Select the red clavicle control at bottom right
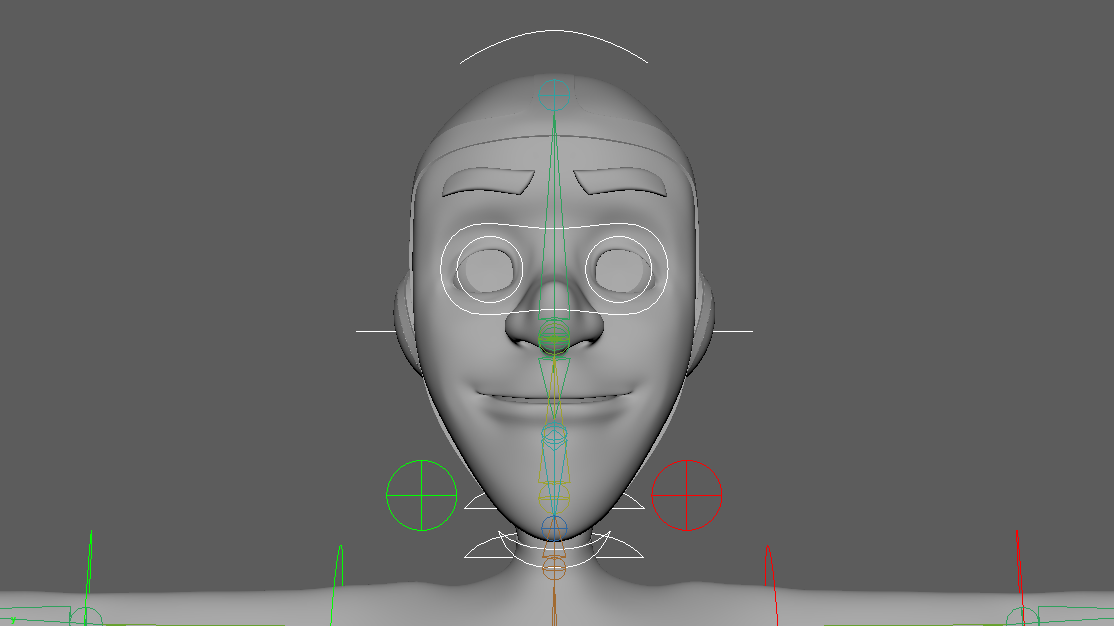The height and width of the screenshot is (626, 1114). pyautogui.click(x=1022, y=610)
